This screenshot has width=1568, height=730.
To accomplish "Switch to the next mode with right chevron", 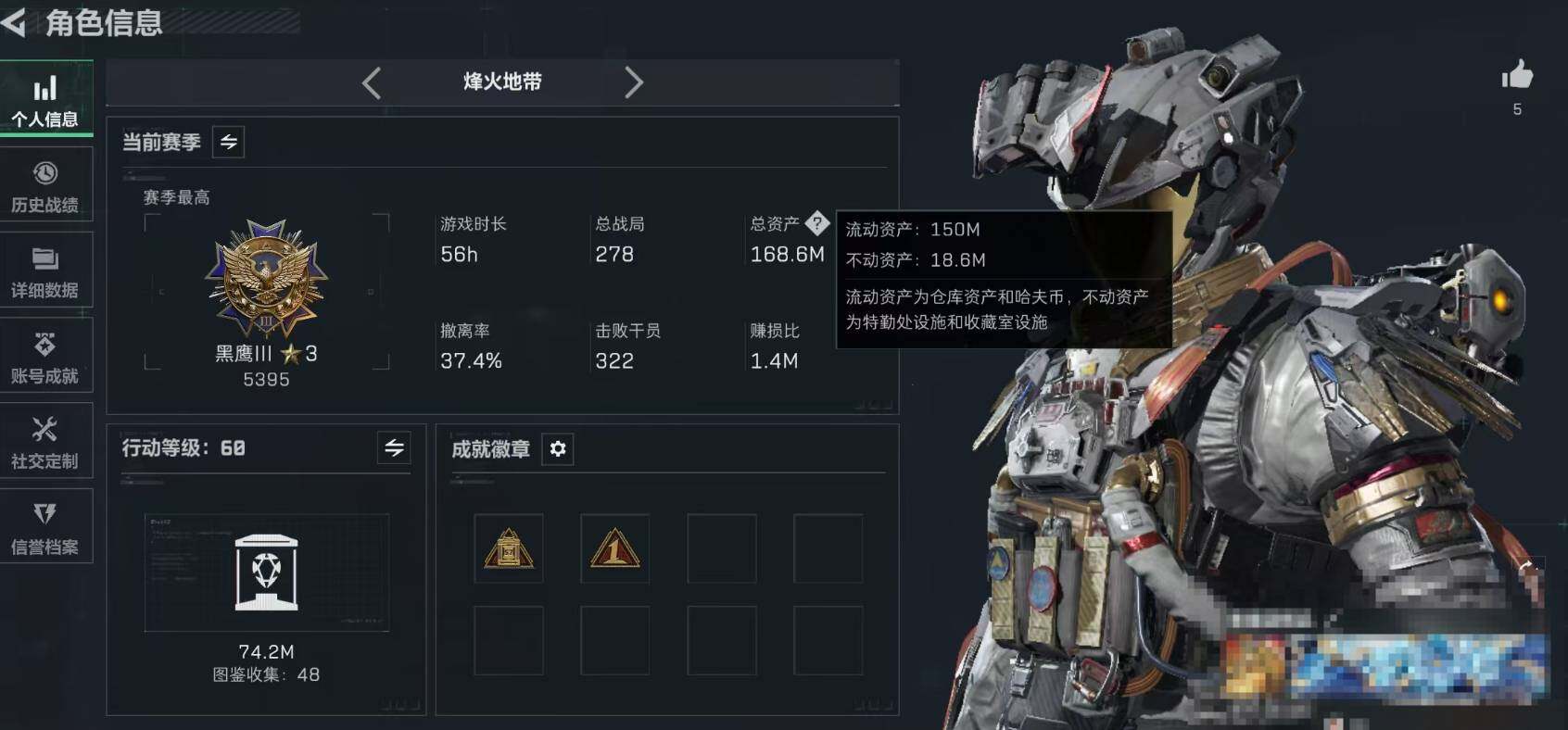I will (633, 82).
